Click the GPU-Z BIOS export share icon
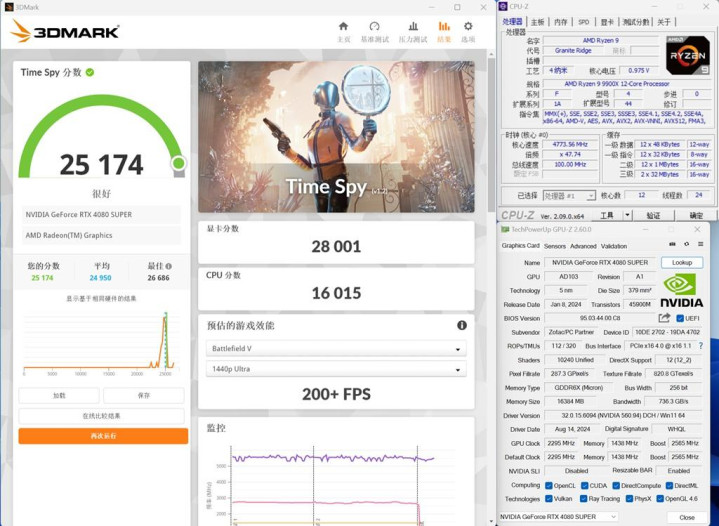The height and width of the screenshot is (526, 719). [x=664, y=318]
